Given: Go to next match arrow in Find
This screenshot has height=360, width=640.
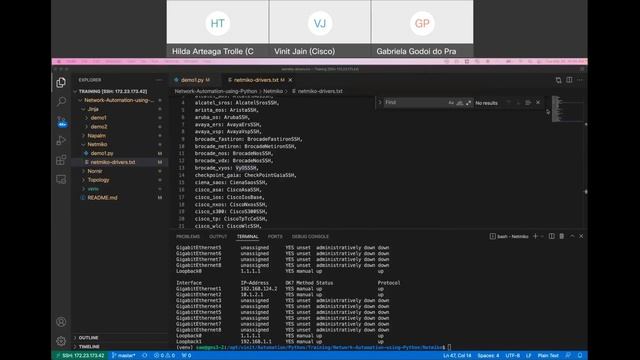Looking at the screenshot, I should pos(518,102).
